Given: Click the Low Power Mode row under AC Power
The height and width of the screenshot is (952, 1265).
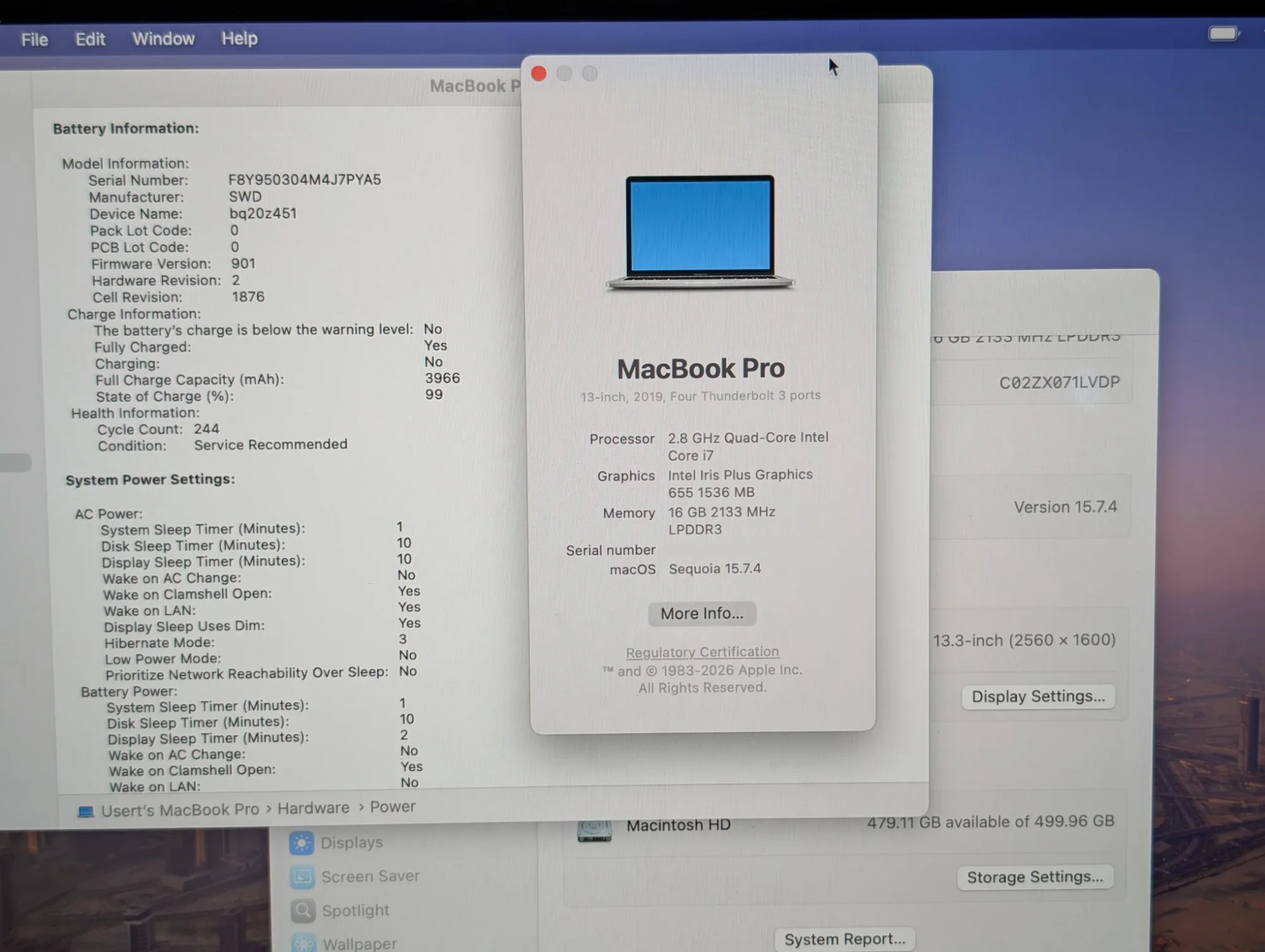Looking at the screenshot, I should point(261,657).
